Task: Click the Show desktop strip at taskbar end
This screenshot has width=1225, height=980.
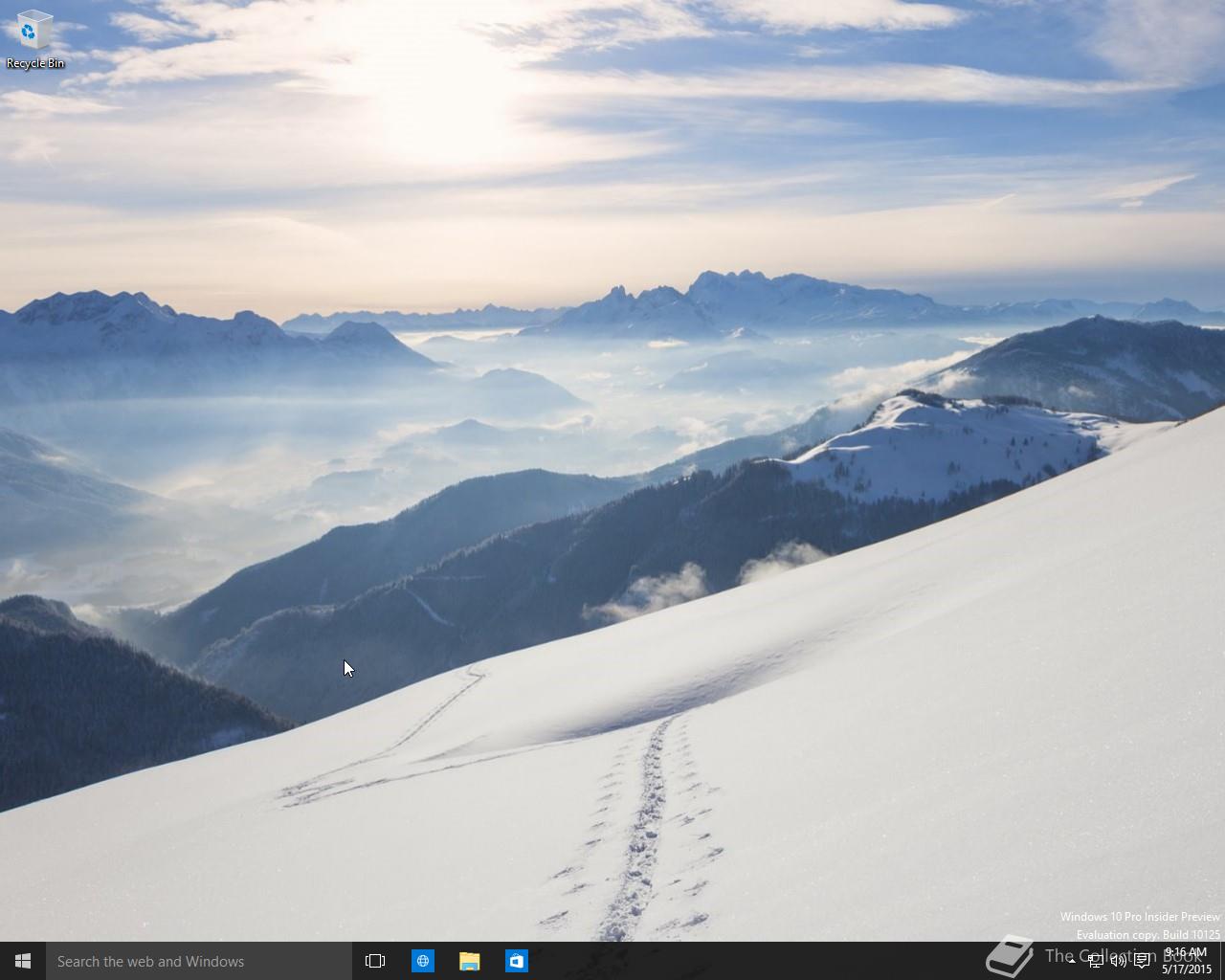Action: [x=1222, y=961]
